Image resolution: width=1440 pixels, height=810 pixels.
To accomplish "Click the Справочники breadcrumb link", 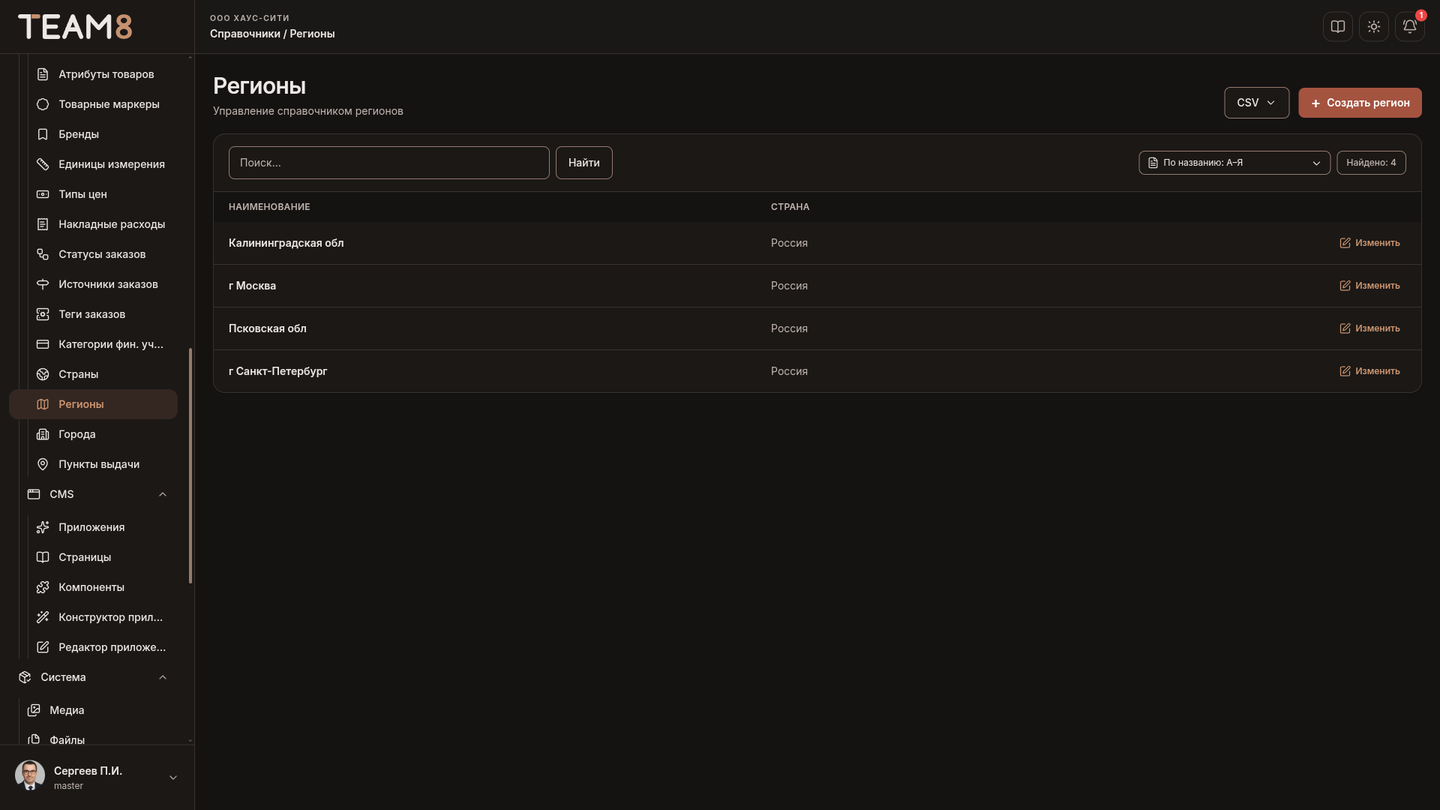I will click(245, 34).
